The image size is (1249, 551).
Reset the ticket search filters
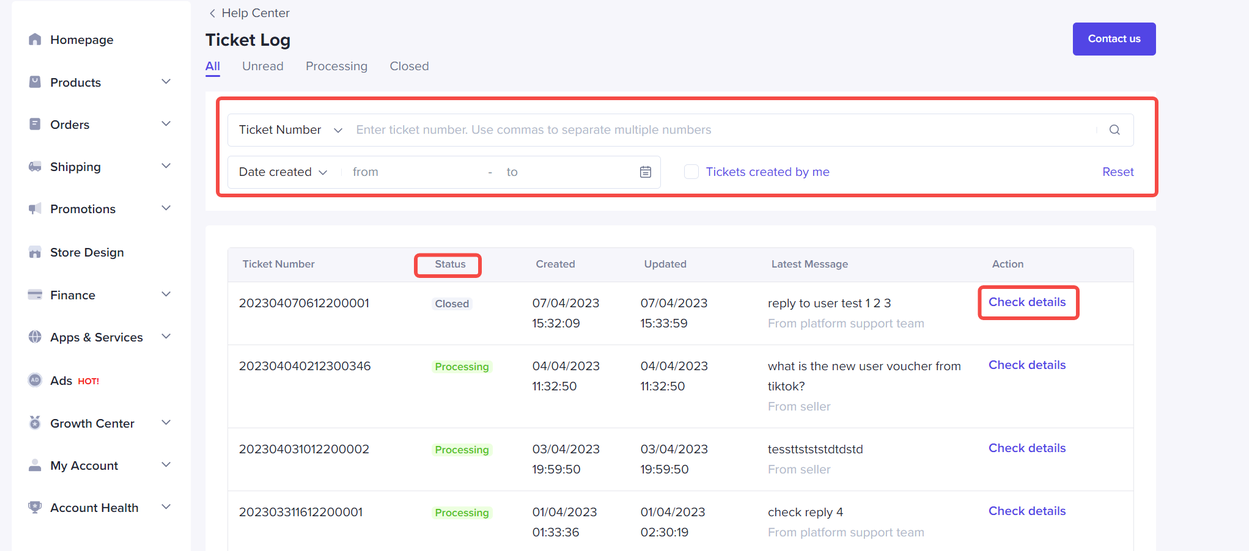[x=1117, y=172]
